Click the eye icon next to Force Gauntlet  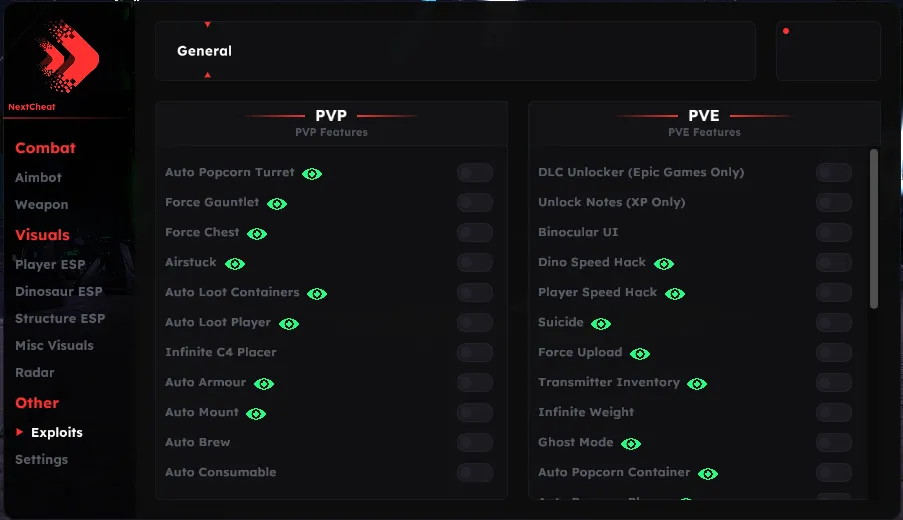[277, 203]
